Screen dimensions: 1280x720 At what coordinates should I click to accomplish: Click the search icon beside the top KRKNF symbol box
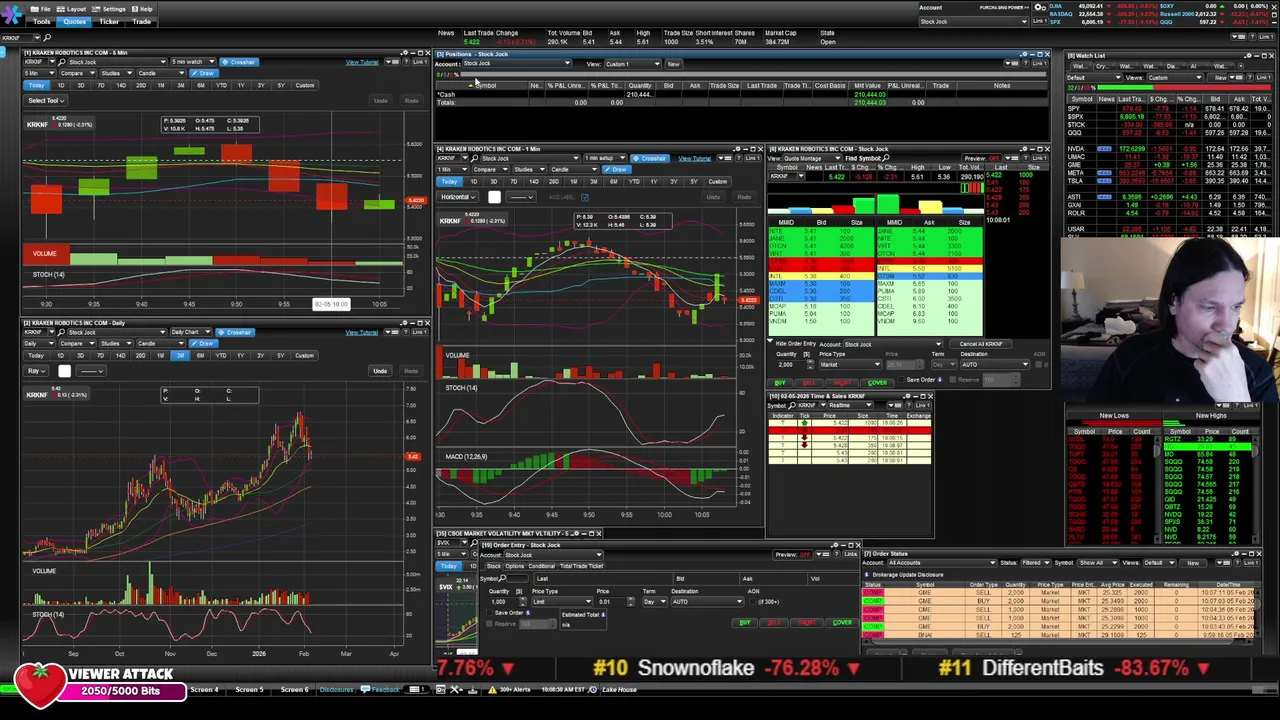pos(47,37)
